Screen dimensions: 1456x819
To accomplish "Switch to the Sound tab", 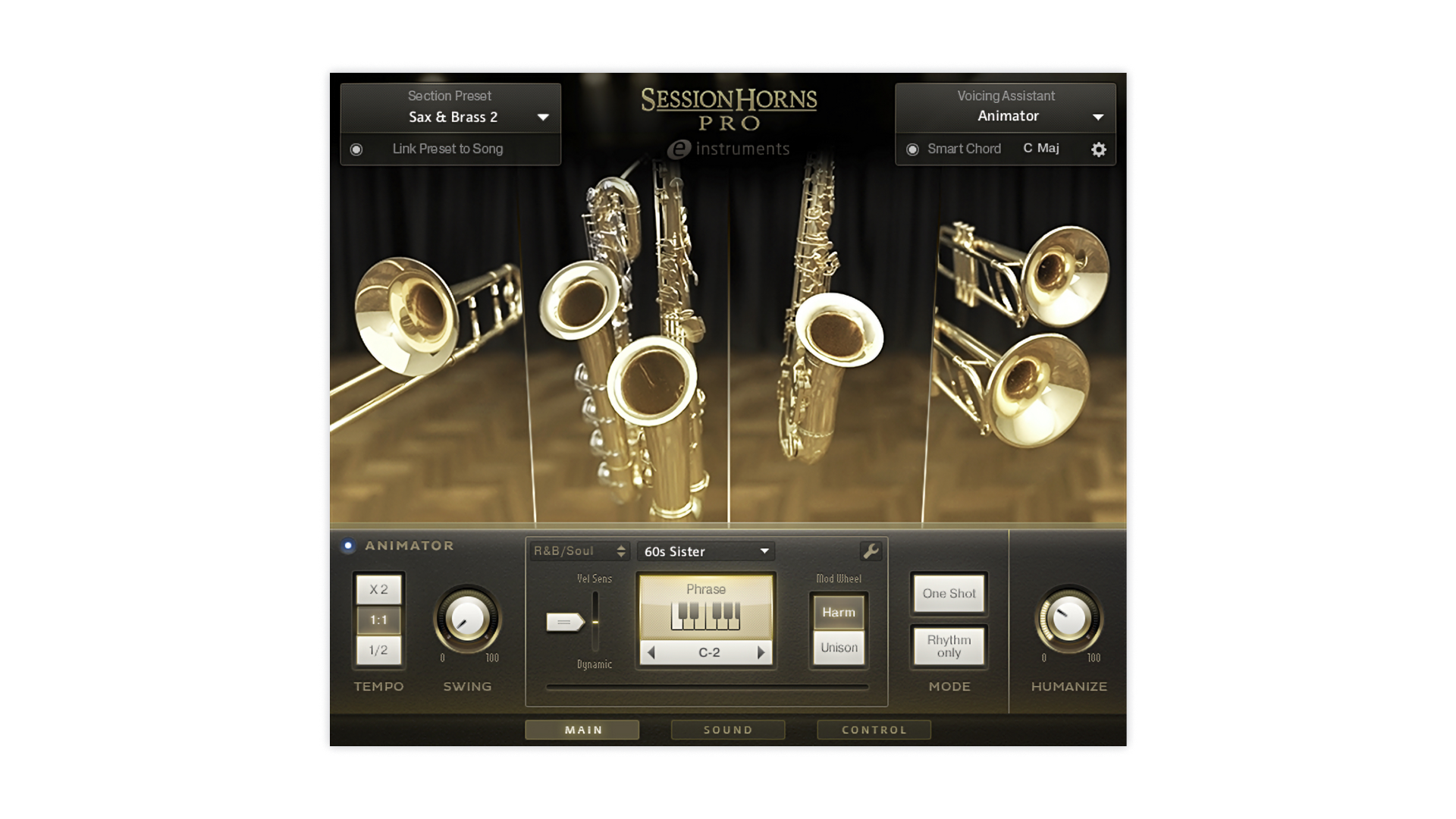I will 727,730.
